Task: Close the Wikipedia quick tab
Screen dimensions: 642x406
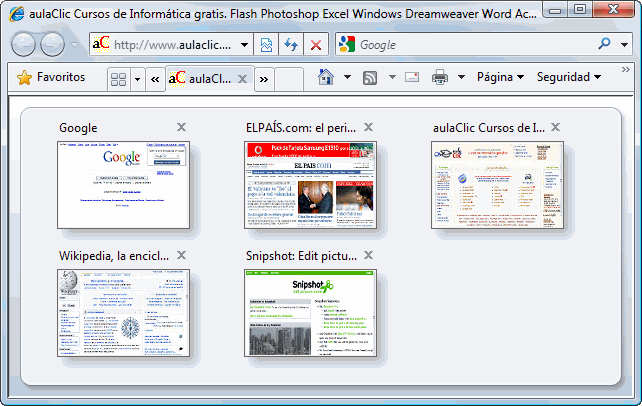Action: (x=181, y=255)
